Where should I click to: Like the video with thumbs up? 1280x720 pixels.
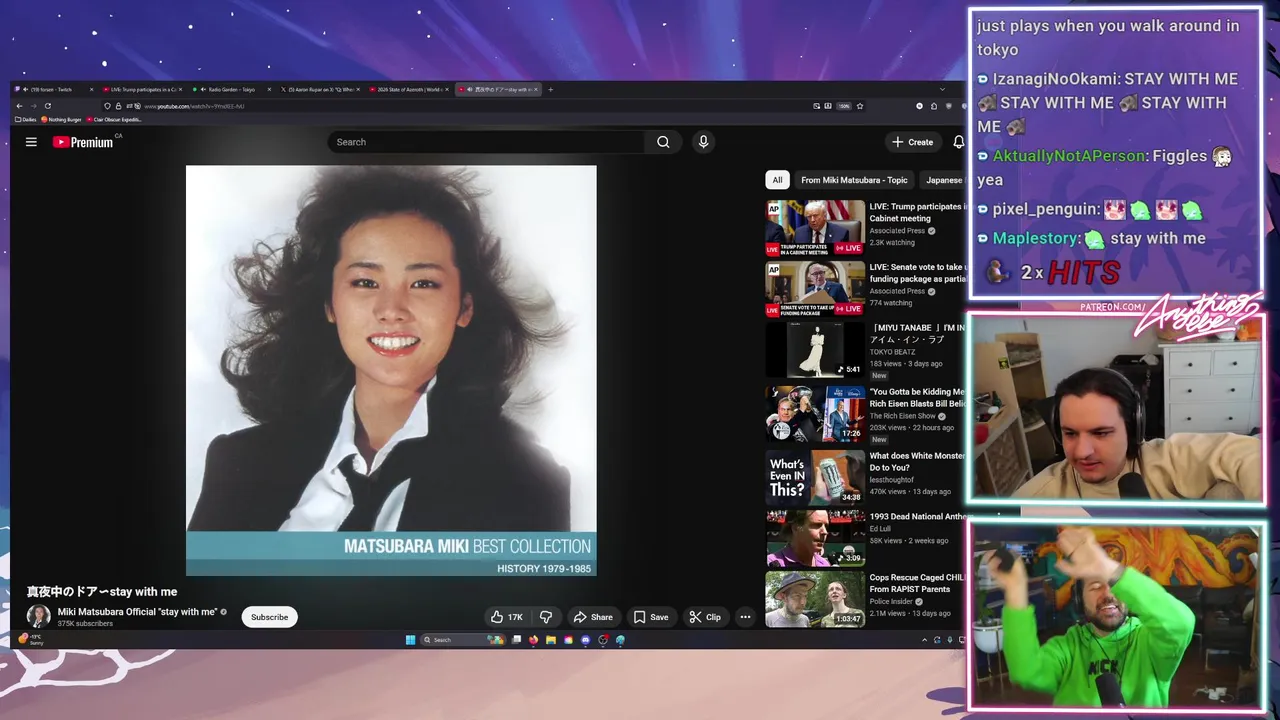point(506,617)
